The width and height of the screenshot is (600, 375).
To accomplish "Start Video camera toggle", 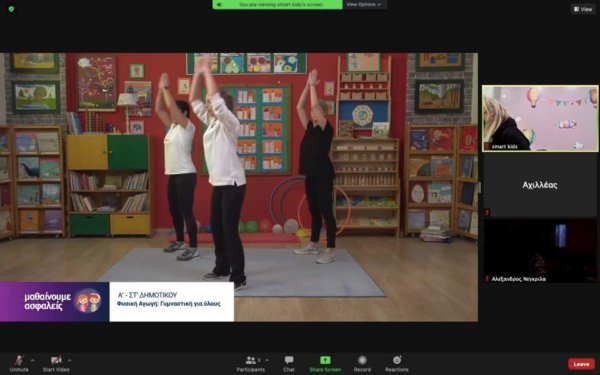I will [x=56, y=364].
